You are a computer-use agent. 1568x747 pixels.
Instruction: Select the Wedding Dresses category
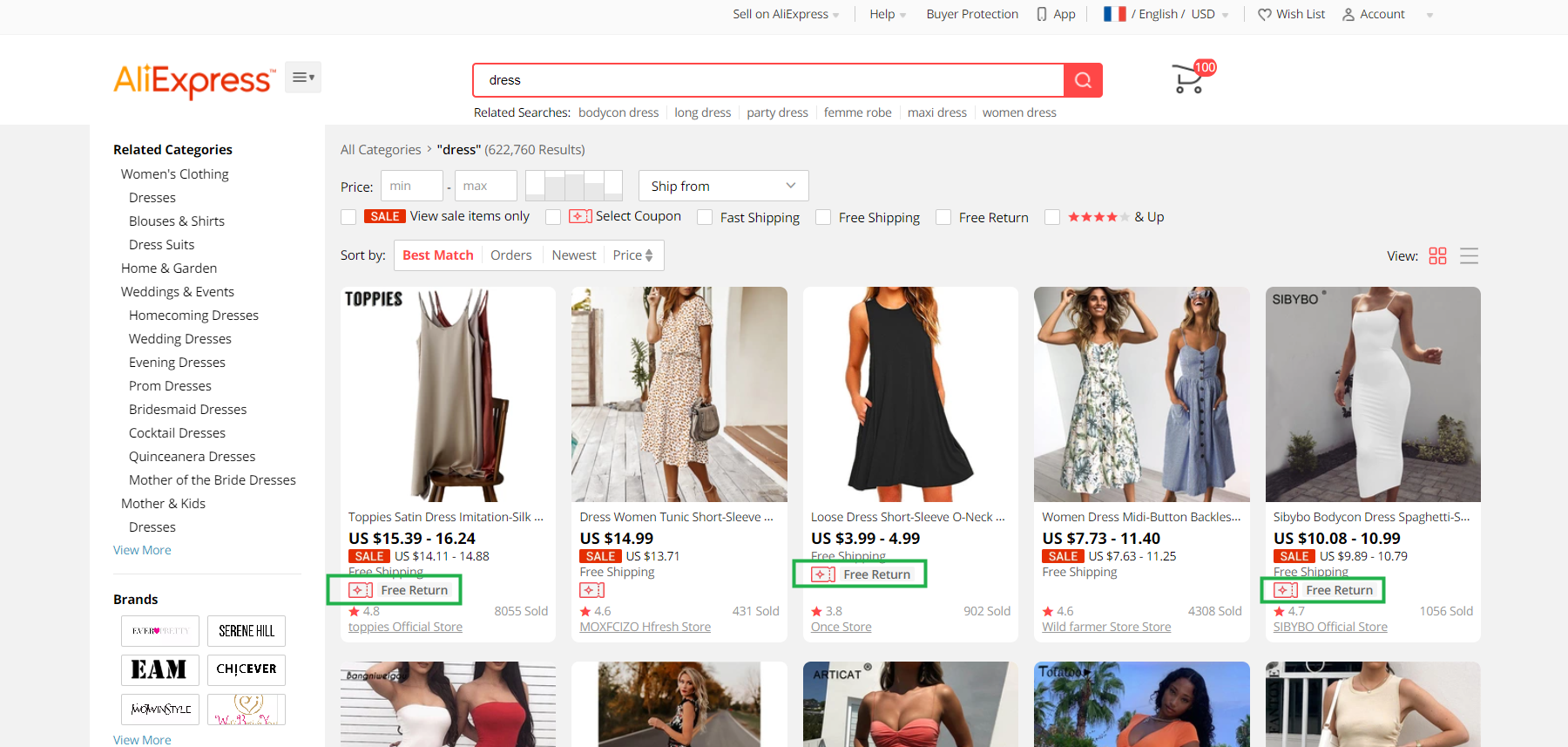180,339
